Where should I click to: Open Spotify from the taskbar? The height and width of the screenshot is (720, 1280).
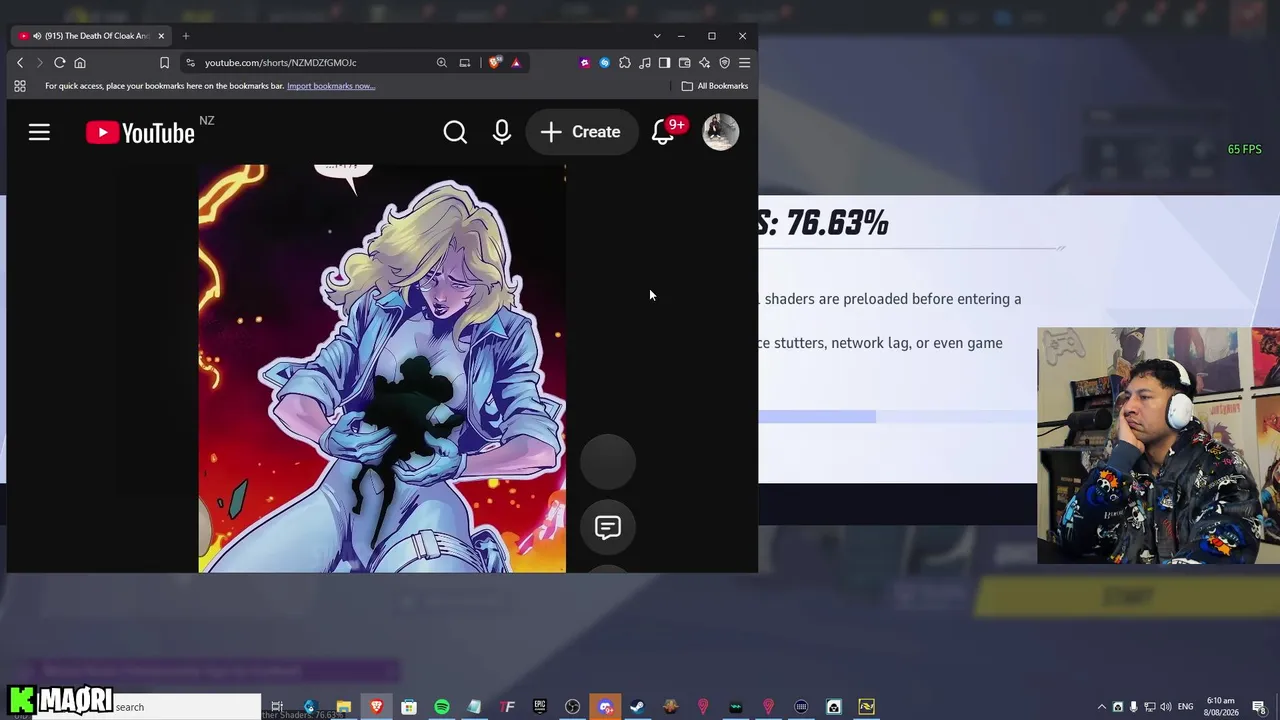pyautogui.click(x=441, y=707)
